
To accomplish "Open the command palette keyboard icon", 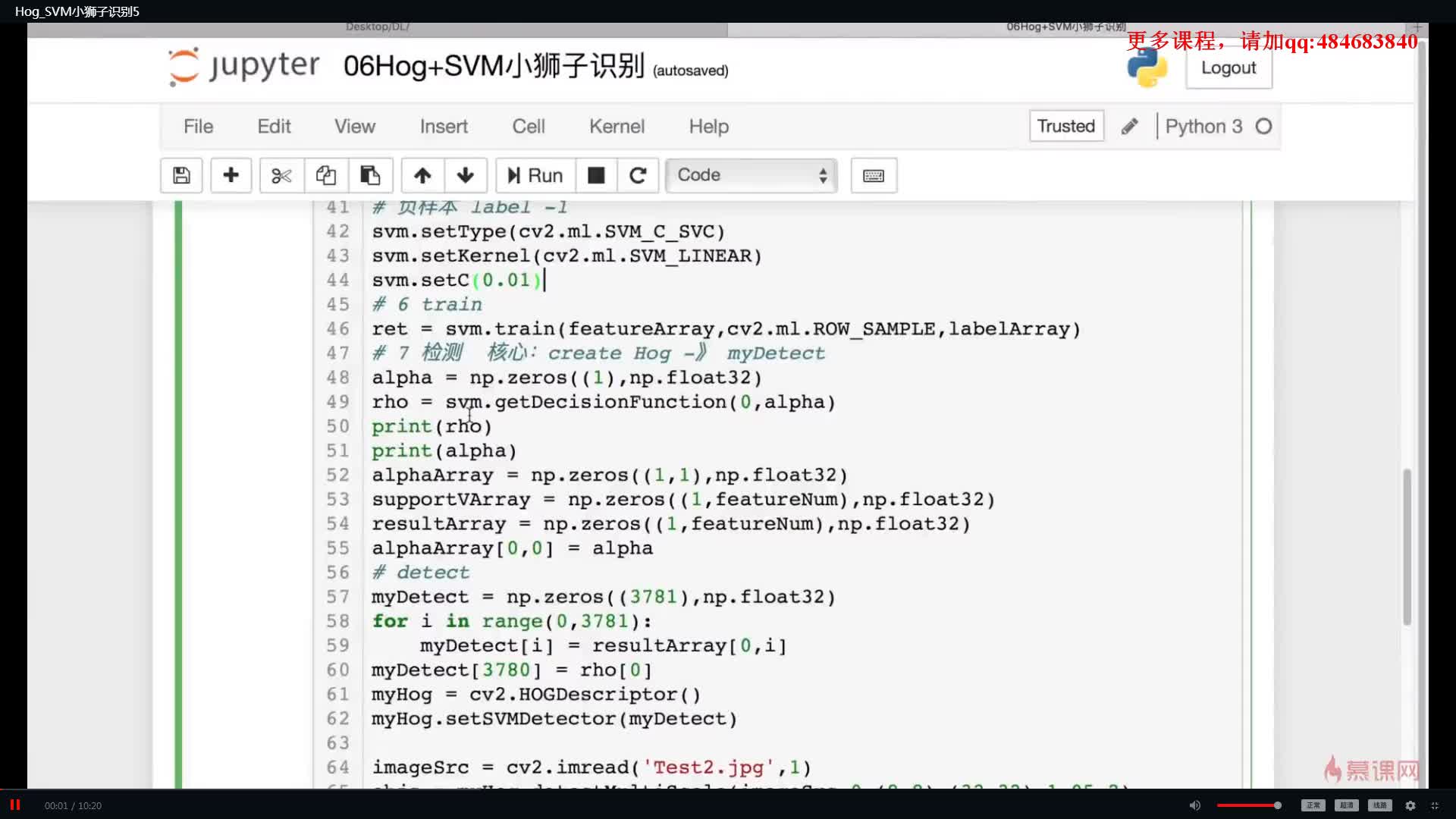I will point(874,176).
